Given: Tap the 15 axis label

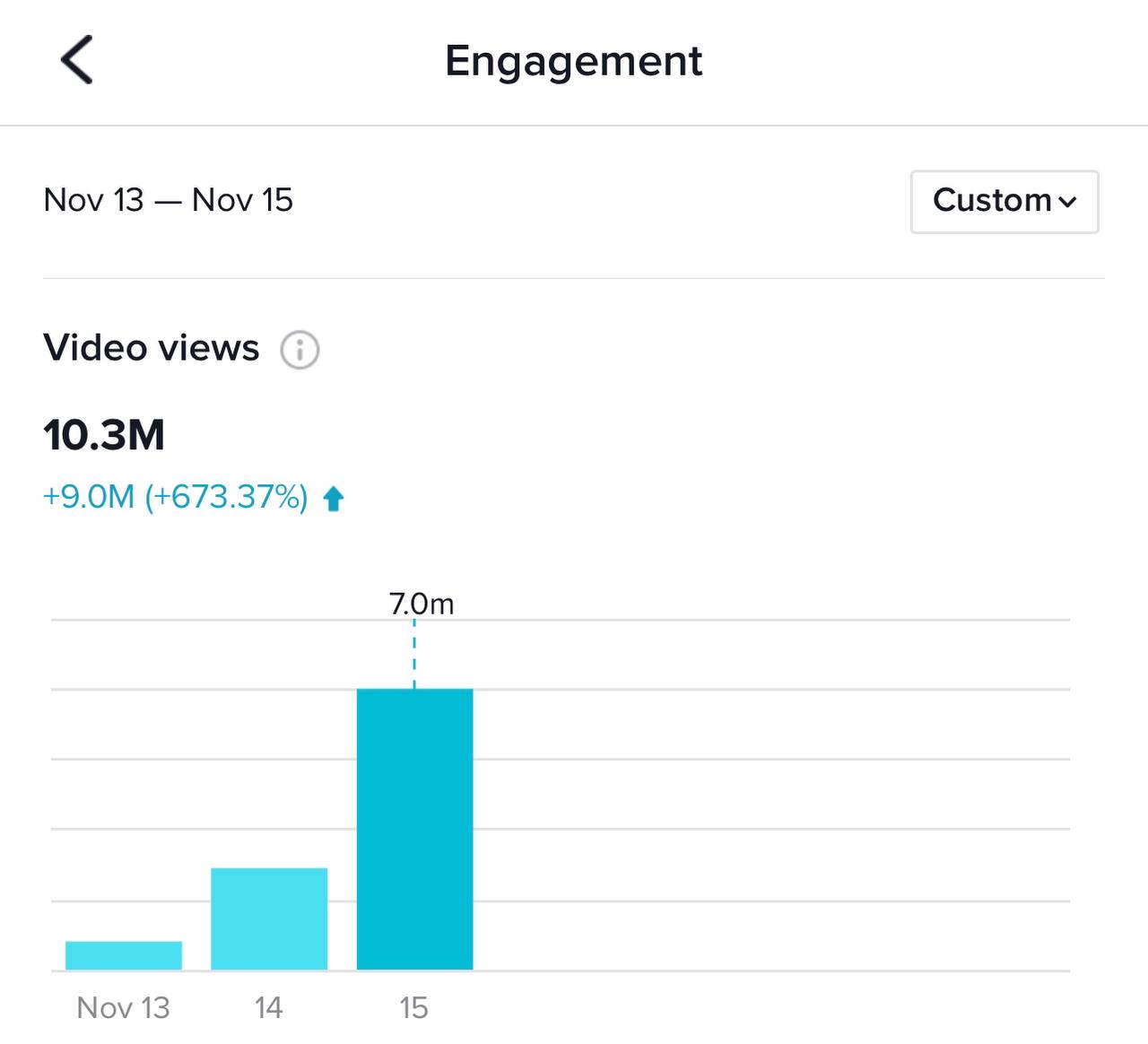Looking at the screenshot, I should (413, 1007).
